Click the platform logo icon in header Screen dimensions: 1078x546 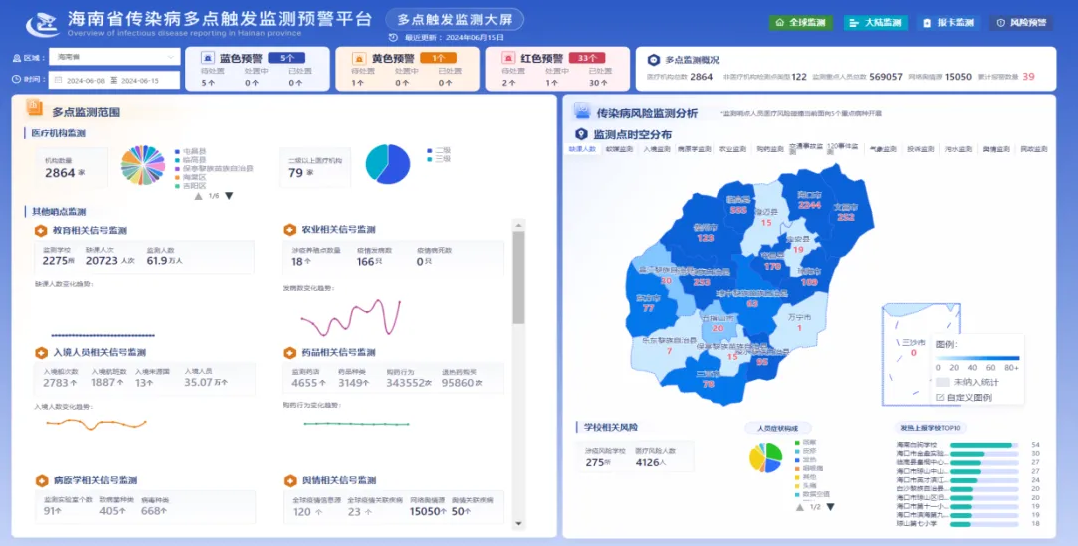tap(43, 23)
